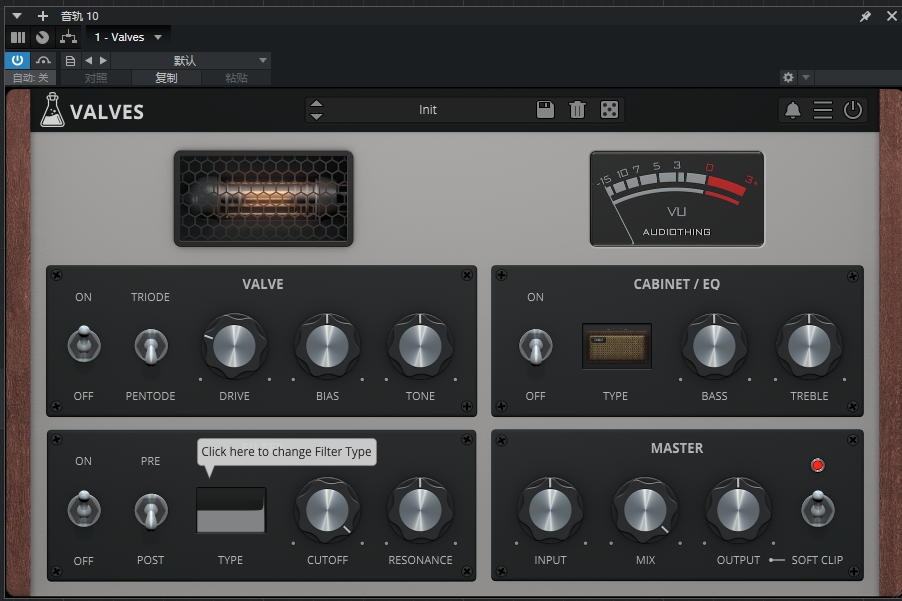Click the Input knob
This screenshot has width=902, height=601.
[x=550, y=511]
